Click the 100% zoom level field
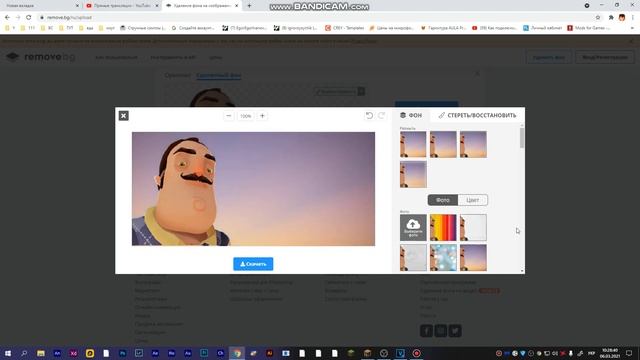This screenshot has height=360, width=640. tap(245, 116)
